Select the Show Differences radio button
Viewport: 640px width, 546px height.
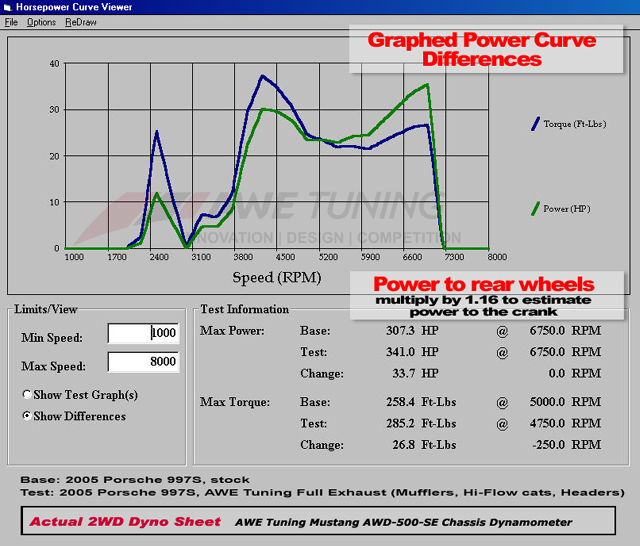[x=27, y=416]
